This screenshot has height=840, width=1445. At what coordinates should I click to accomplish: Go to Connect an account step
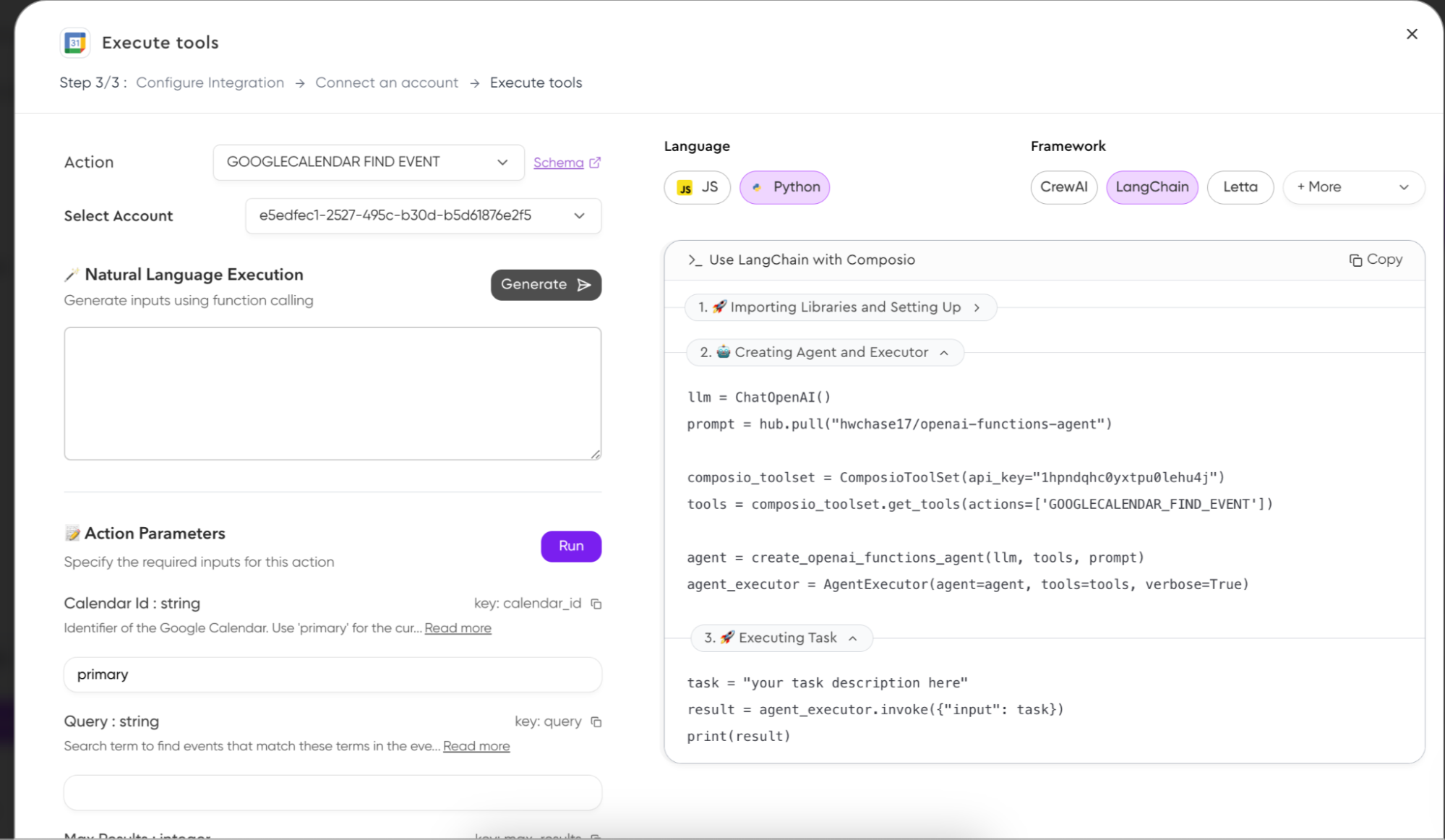[x=386, y=82]
